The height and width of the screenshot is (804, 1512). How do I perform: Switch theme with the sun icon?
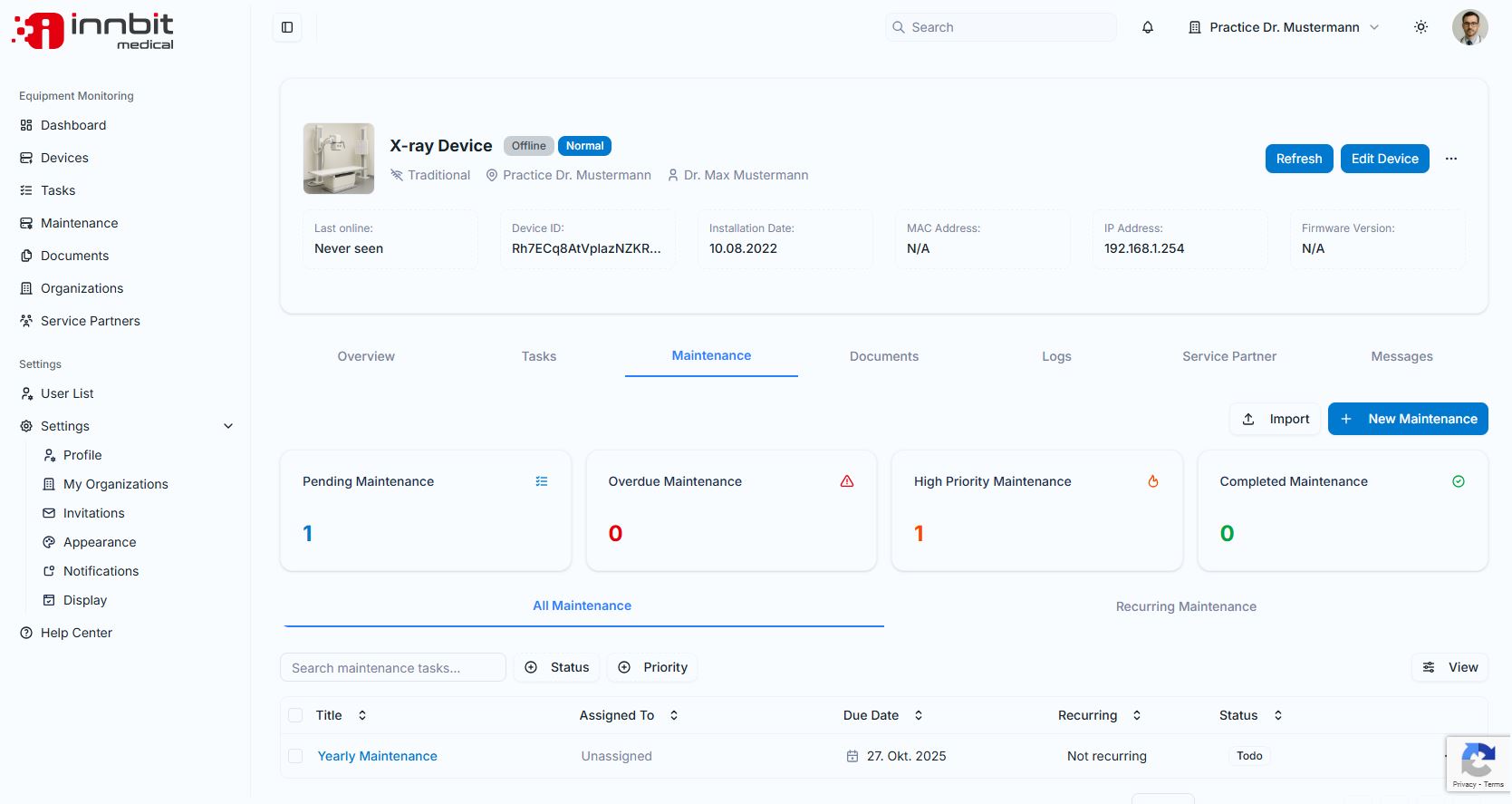1421,27
